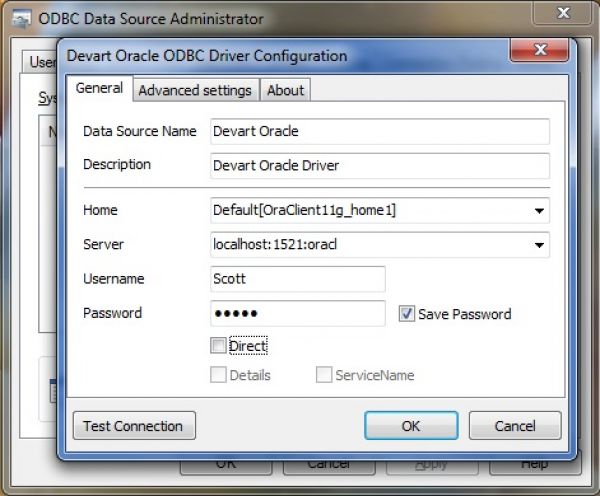Expand the Server dropdown list
Image resolution: width=600 pixels, height=496 pixels.
click(x=539, y=245)
